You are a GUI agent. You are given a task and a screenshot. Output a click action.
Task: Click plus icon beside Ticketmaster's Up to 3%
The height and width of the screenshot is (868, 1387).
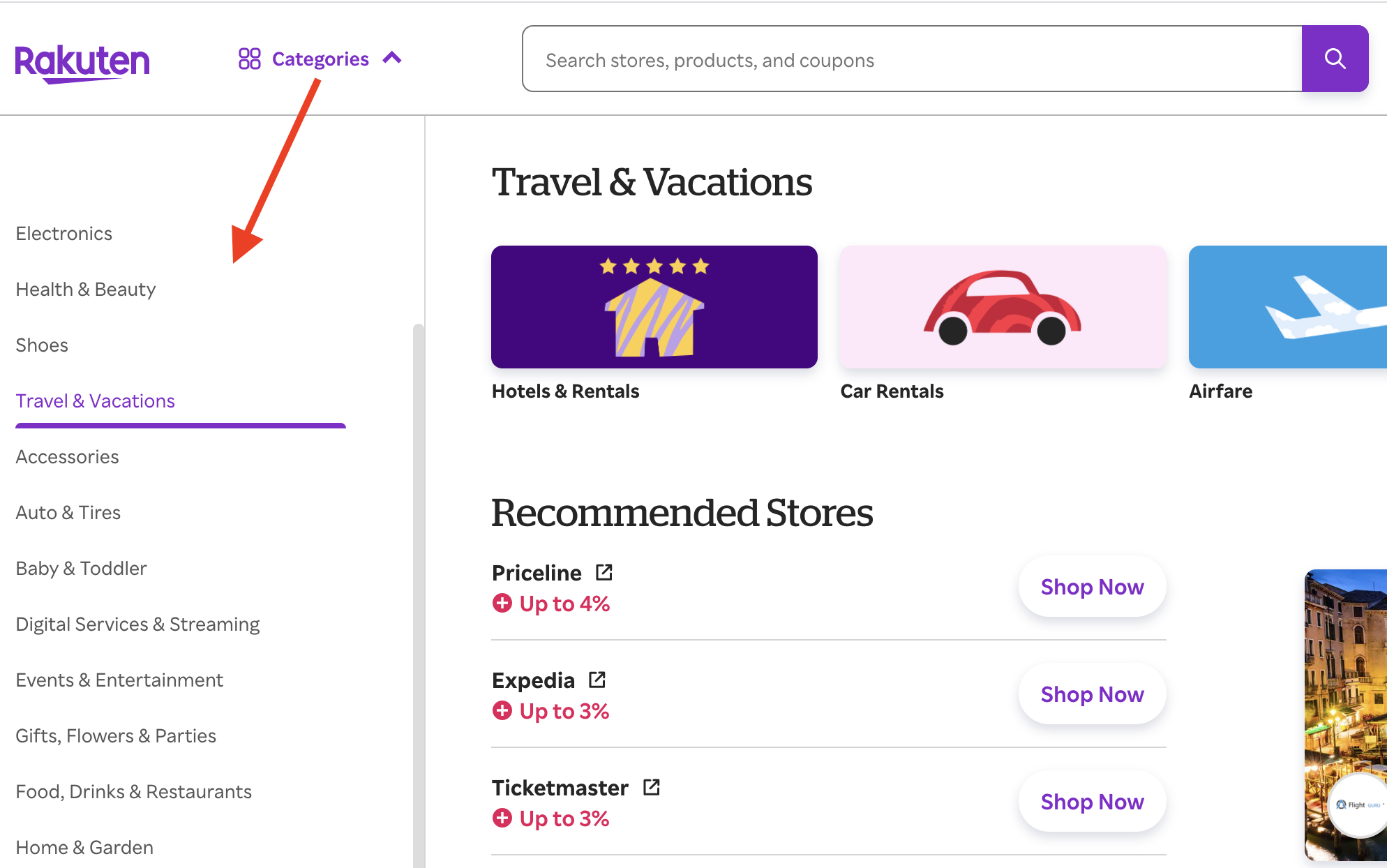point(502,818)
